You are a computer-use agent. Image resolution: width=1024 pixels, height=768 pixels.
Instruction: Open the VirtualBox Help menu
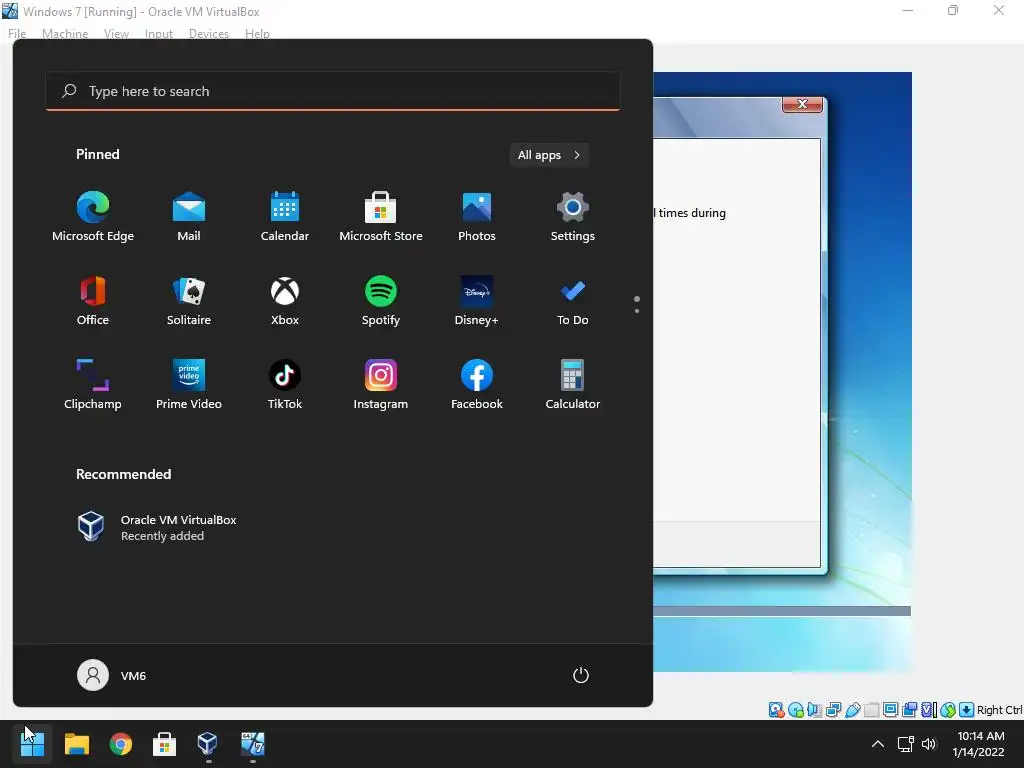click(x=257, y=33)
